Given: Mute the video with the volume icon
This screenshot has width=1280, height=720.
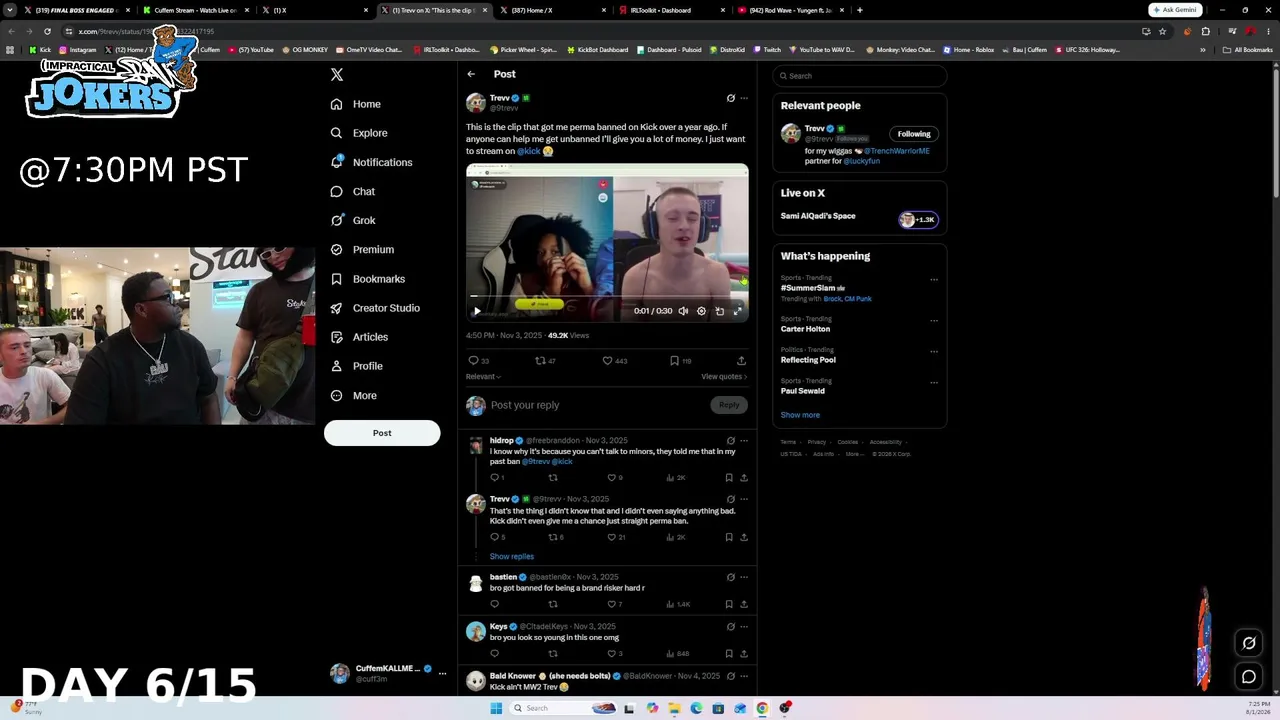Looking at the screenshot, I should [x=683, y=311].
